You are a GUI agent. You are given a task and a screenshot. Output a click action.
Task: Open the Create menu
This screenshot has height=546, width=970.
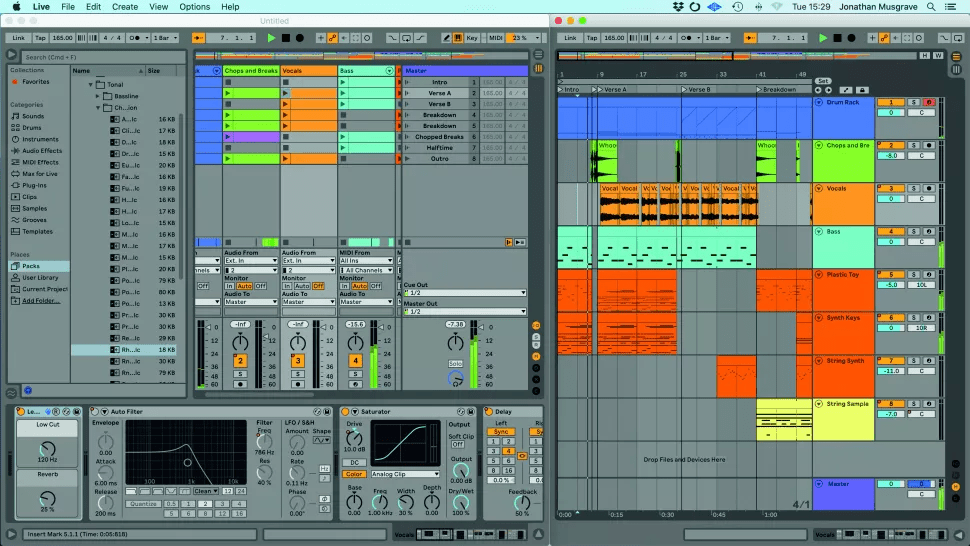click(125, 7)
